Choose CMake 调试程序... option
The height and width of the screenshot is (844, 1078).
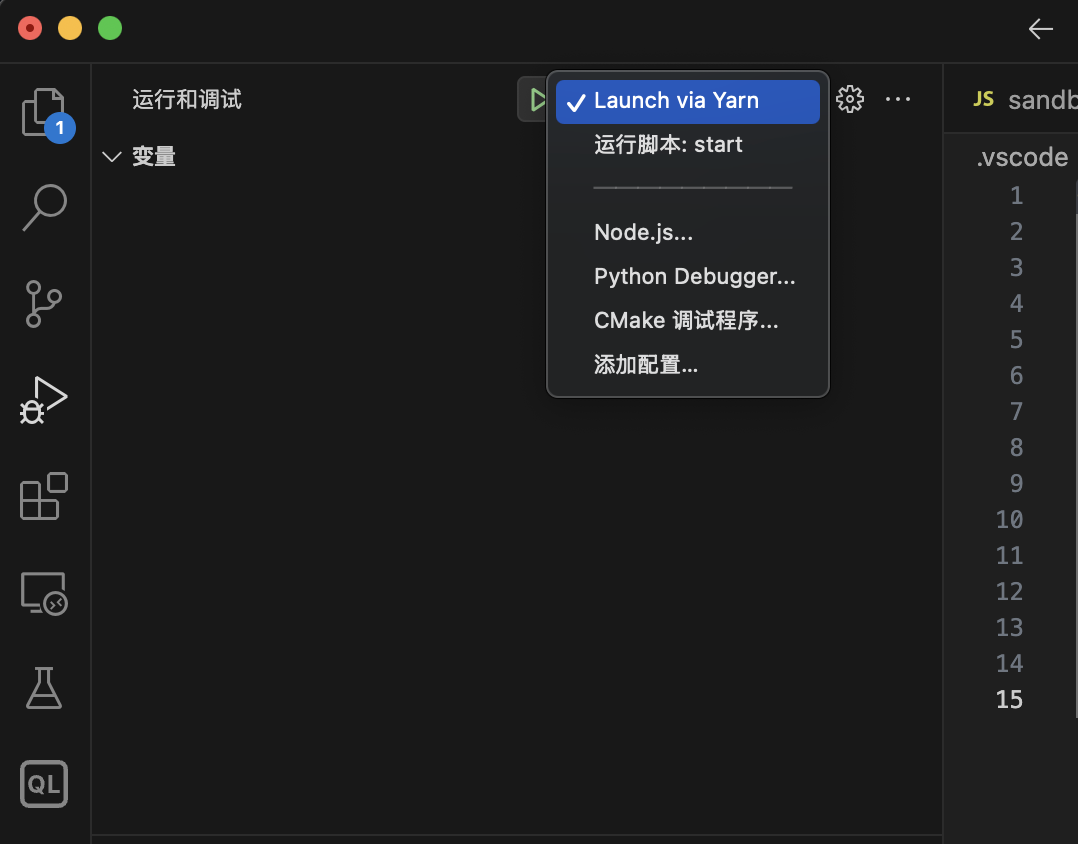pos(688,320)
